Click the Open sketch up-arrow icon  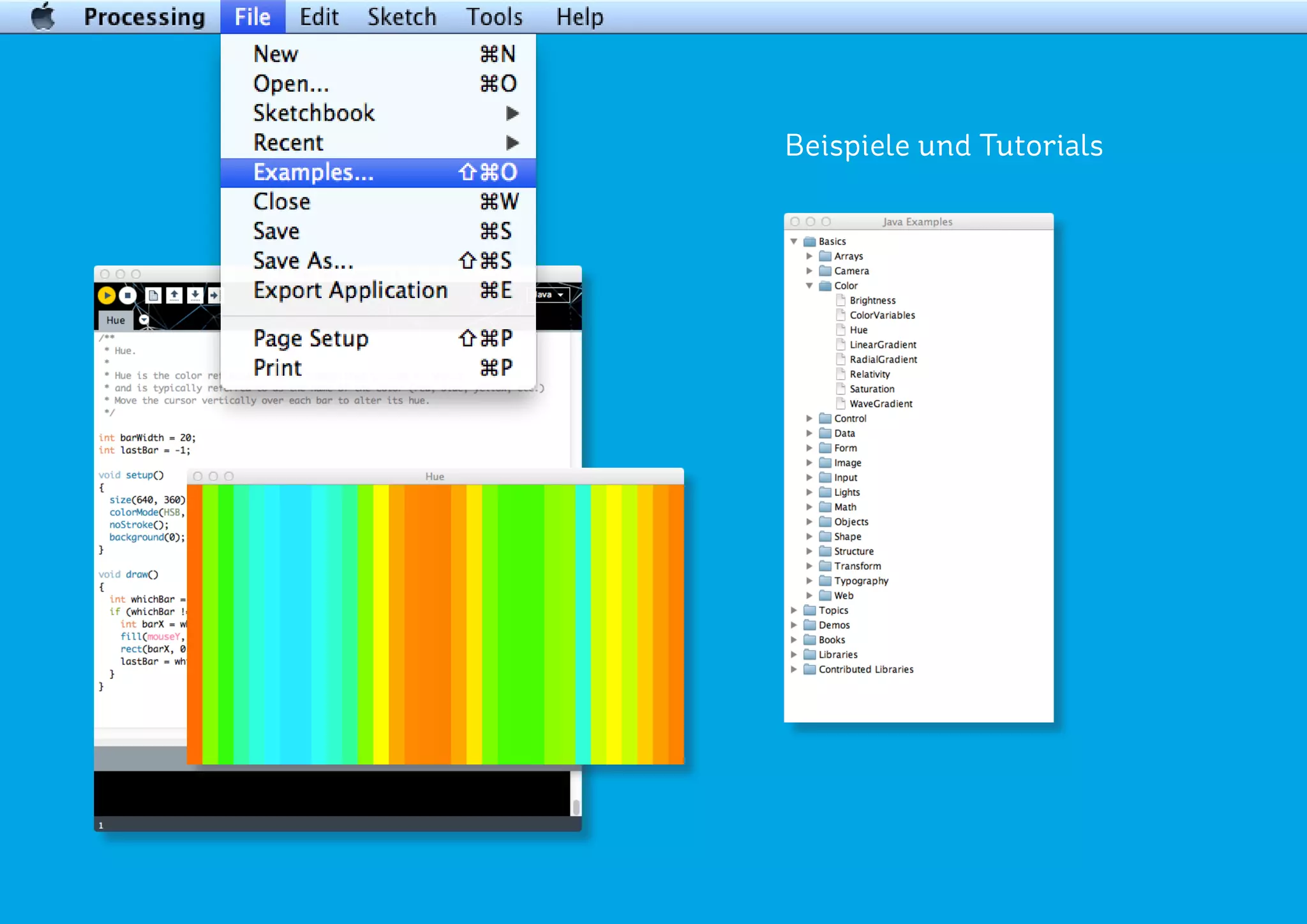[x=174, y=295]
